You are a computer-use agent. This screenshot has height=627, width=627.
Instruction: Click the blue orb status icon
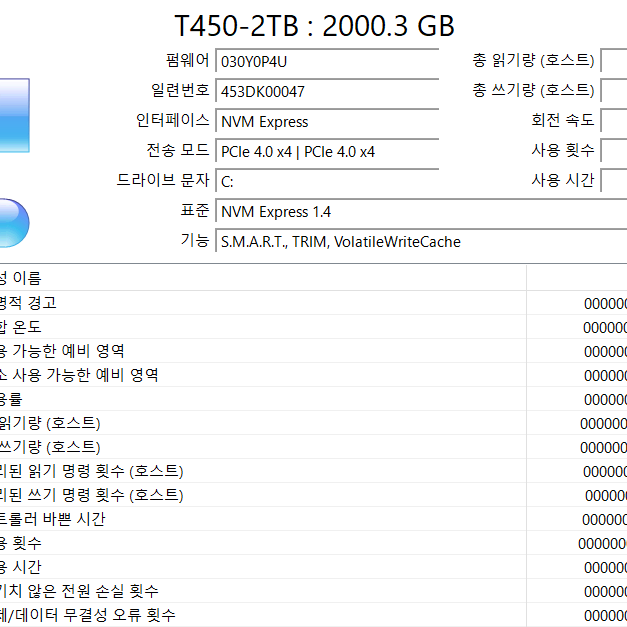tap(12, 223)
